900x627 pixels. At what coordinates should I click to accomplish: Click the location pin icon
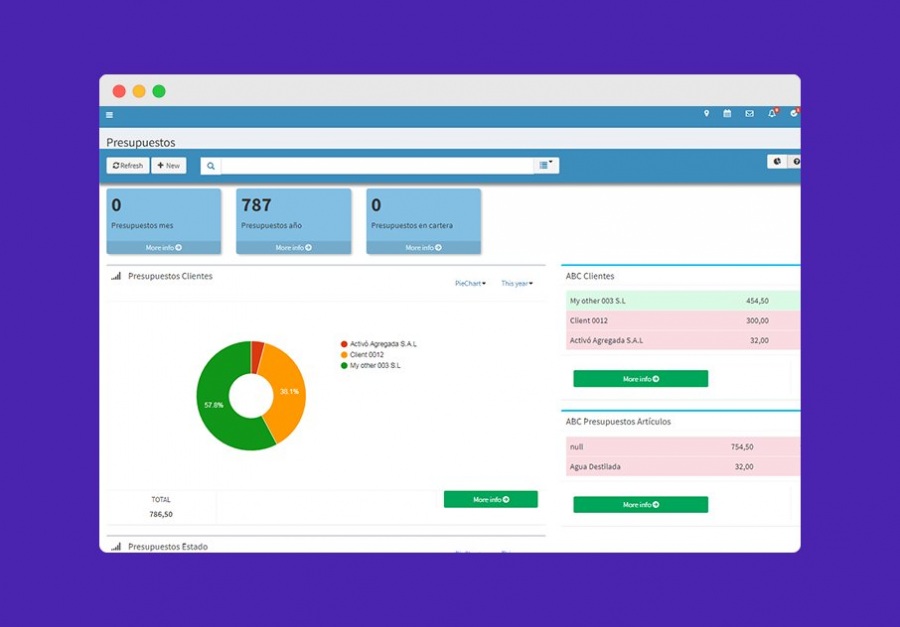(707, 114)
